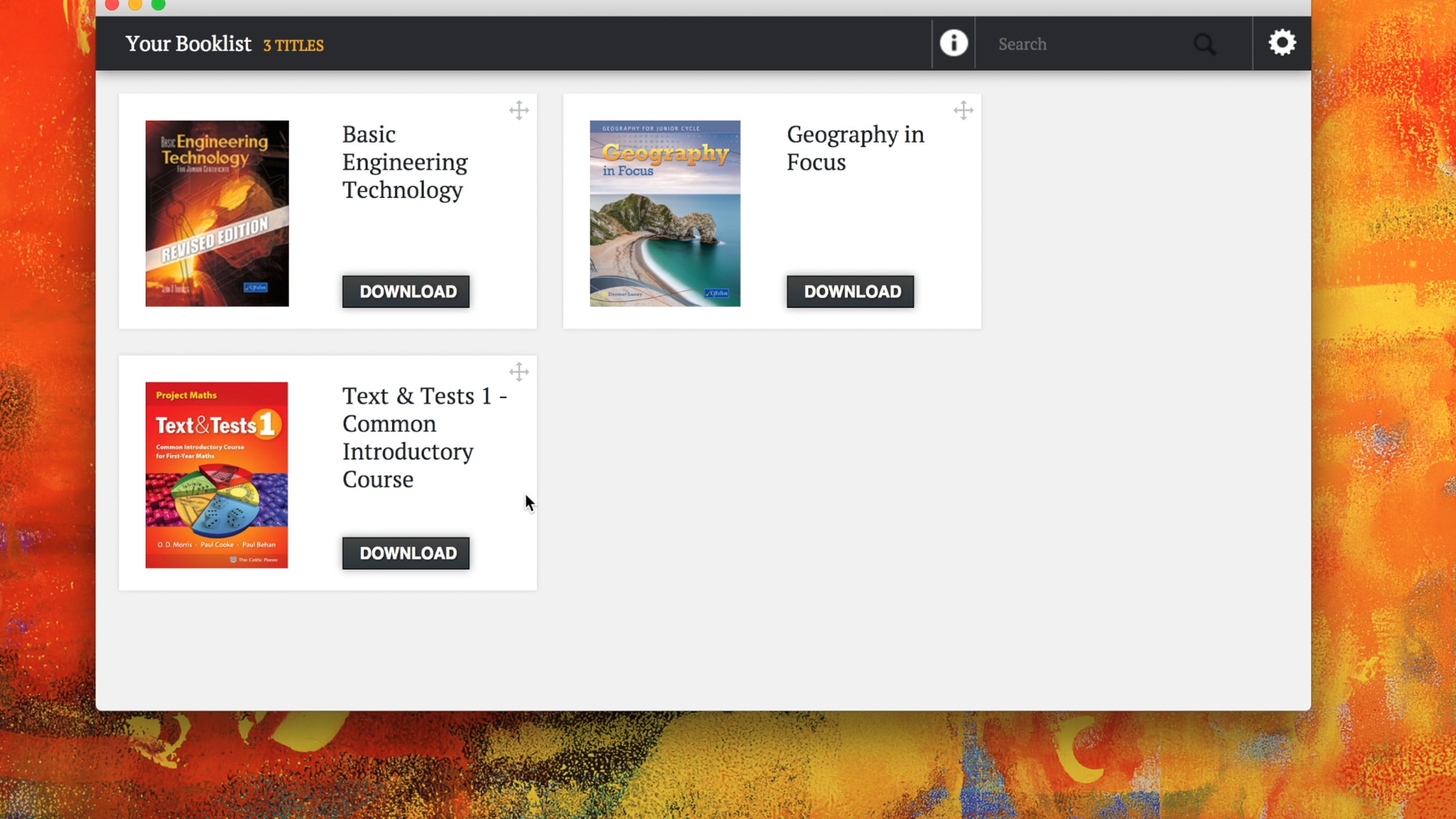Select 'Text & Tests 1 - Common Introductory Course' title
This screenshot has height=819, width=1456.
(425, 437)
